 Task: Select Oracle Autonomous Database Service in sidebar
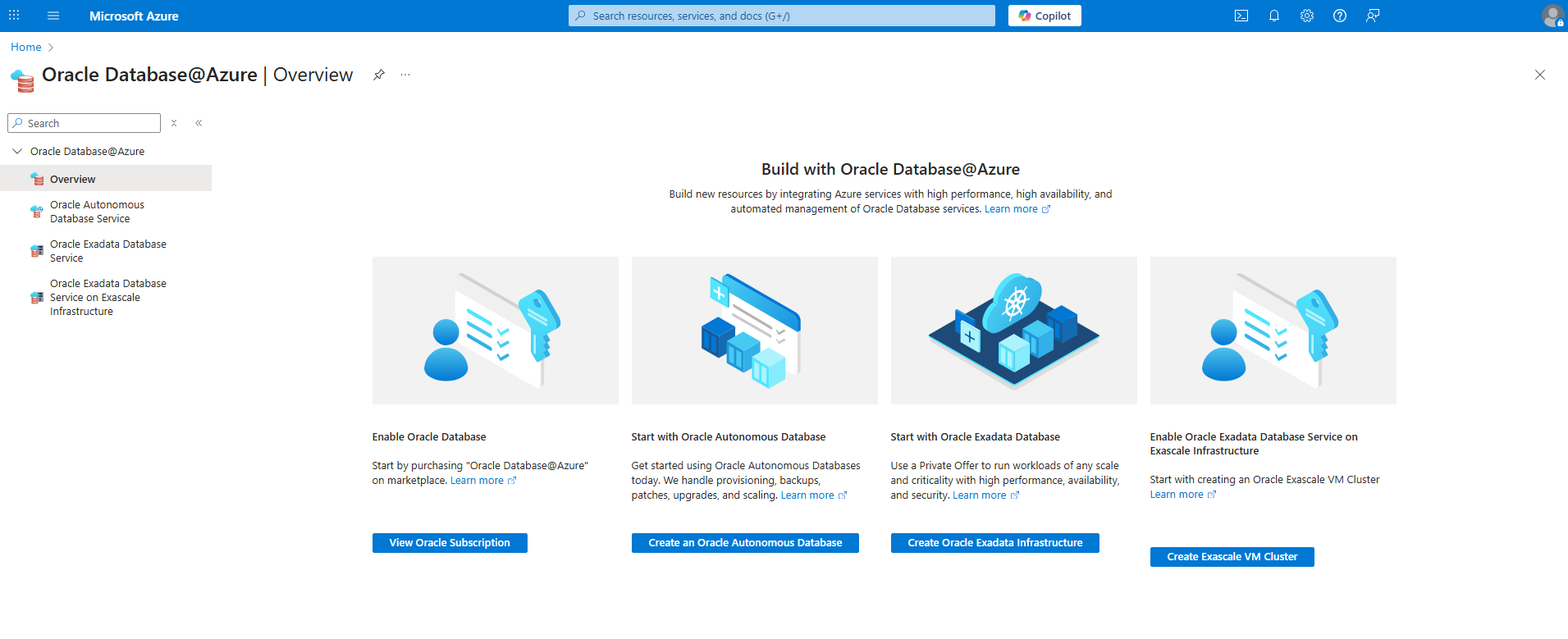coord(97,212)
